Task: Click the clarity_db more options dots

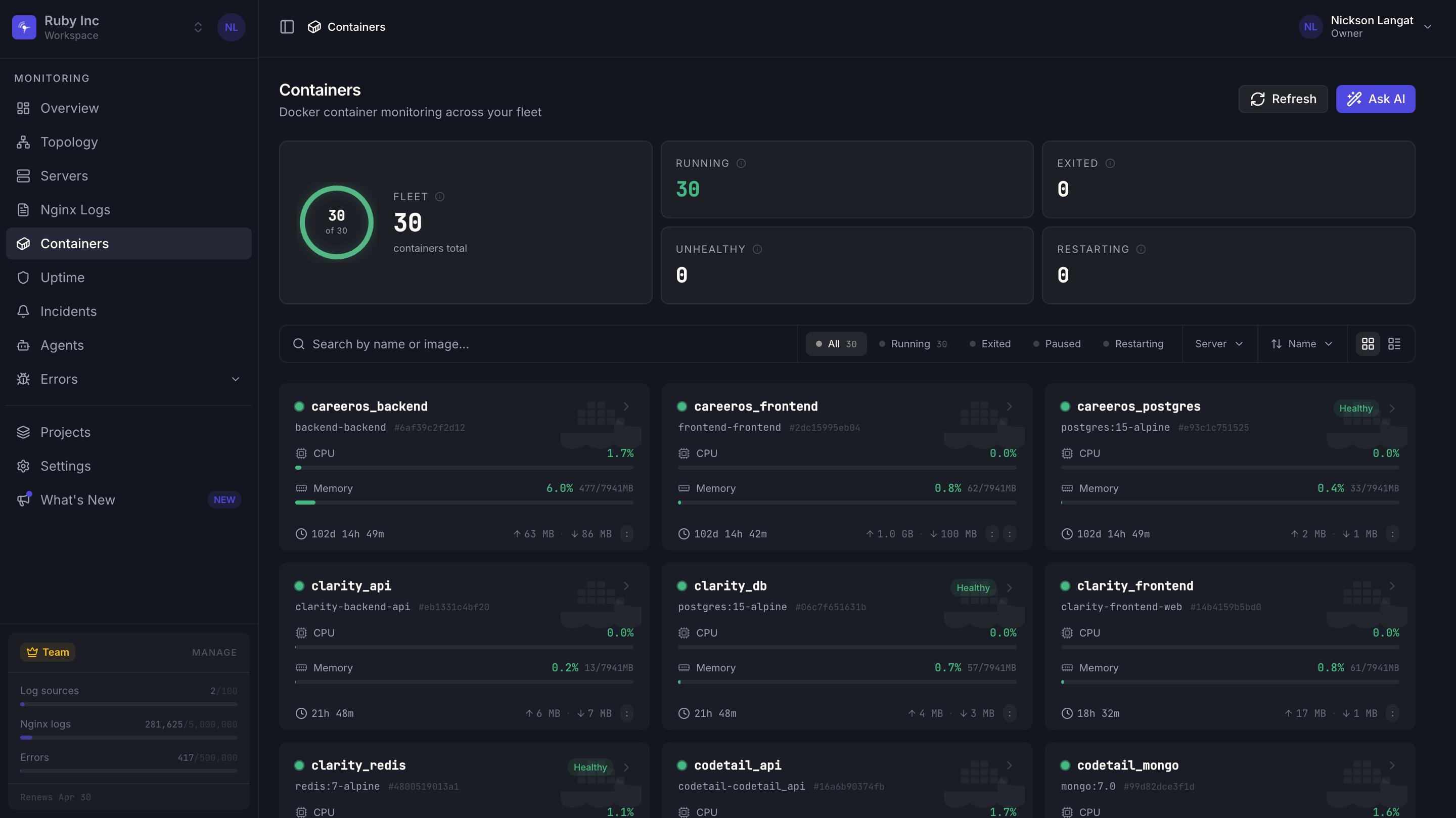Action: tap(1010, 714)
